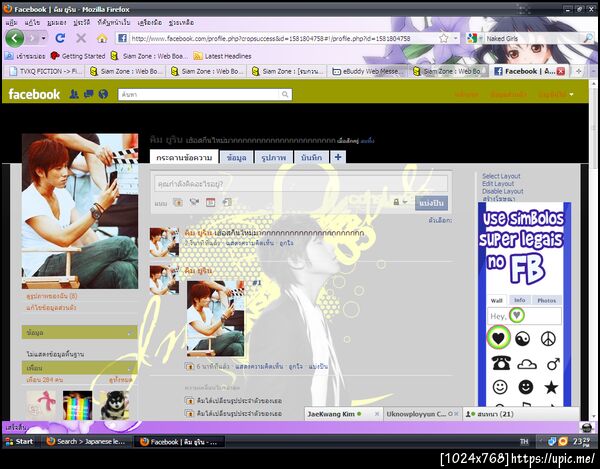
Task: Click the husky puppy friend thumbnail
Action: (x=114, y=405)
